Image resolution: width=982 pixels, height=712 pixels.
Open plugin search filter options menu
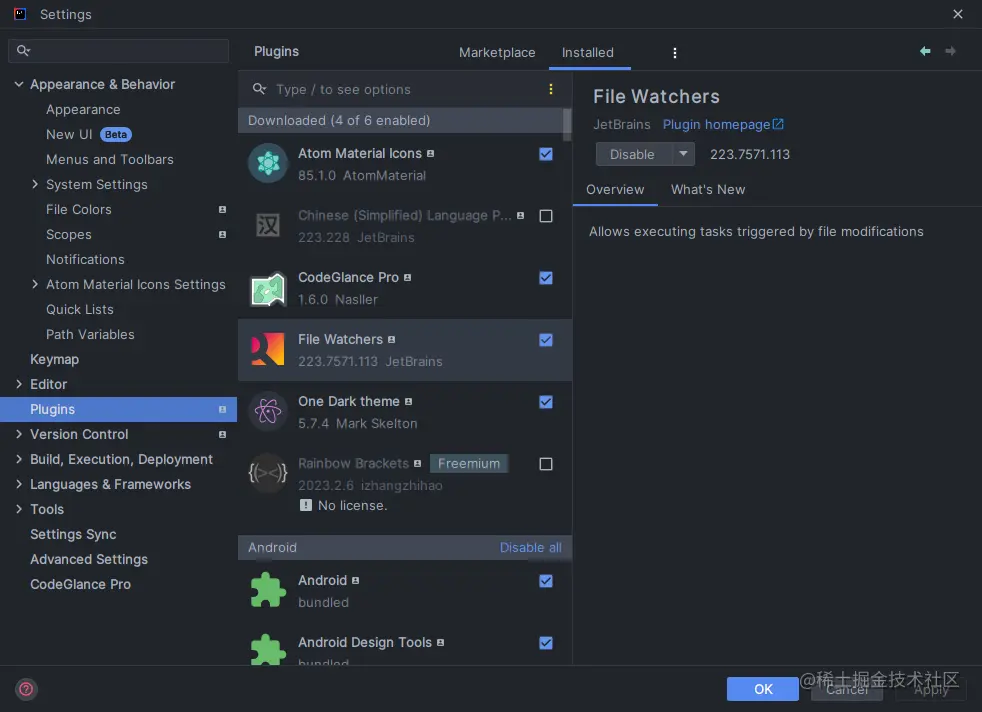click(x=550, y=89)
